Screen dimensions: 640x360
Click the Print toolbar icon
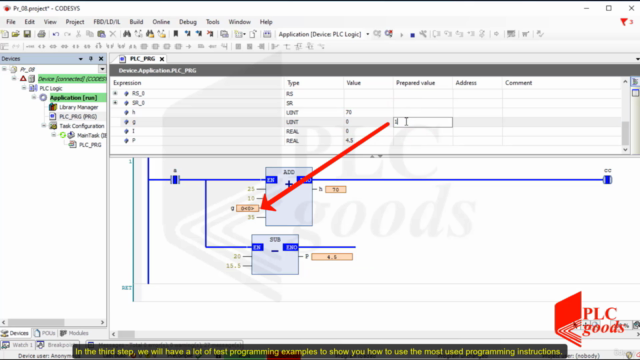click(41, 34)
